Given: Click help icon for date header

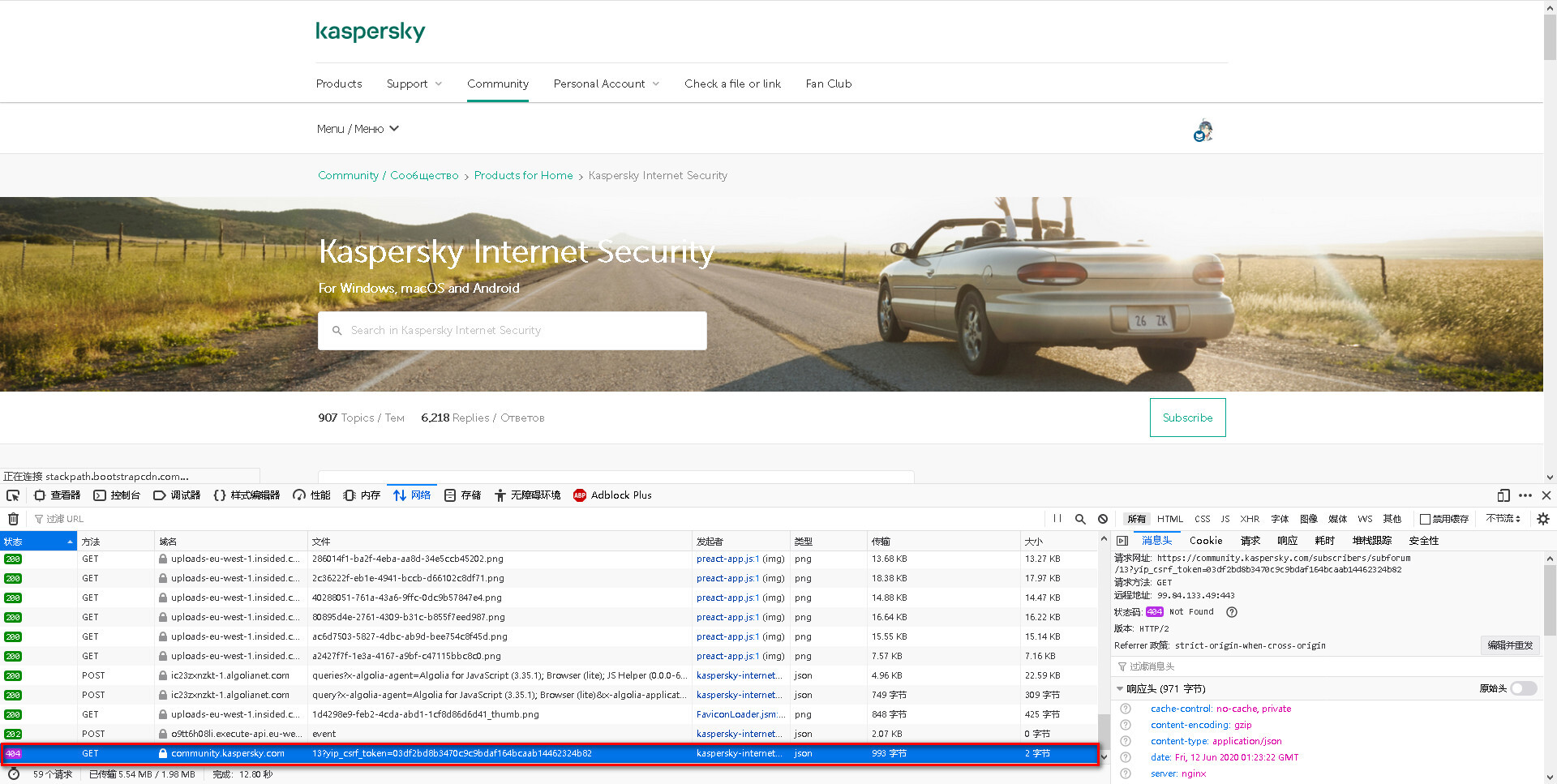Looking at the screenshot, I should click(x=1126, y=757).
